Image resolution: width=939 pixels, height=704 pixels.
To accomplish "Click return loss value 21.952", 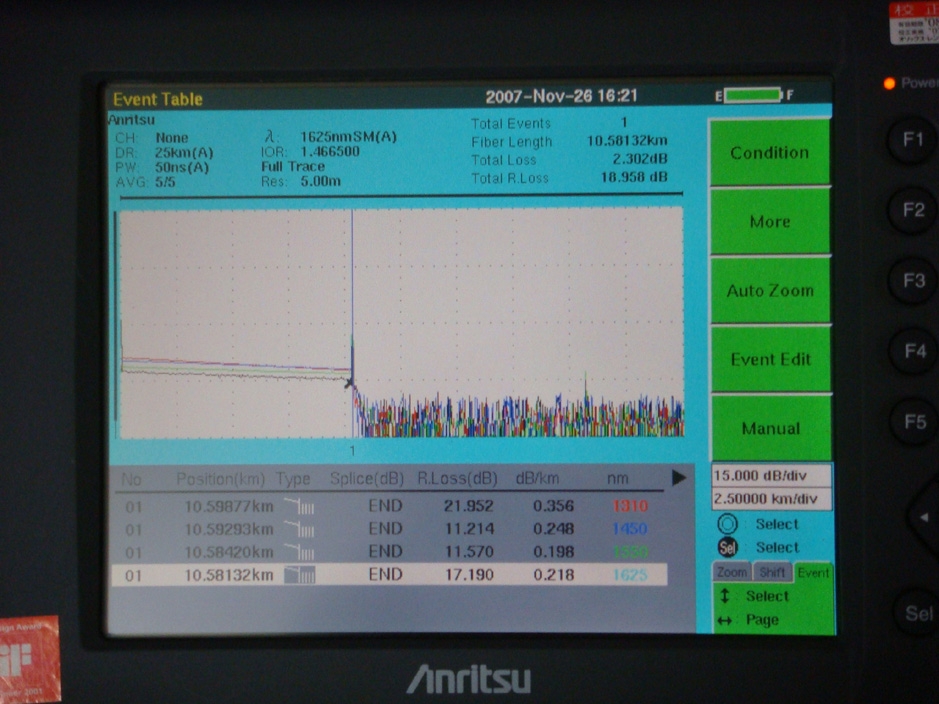I will (469, 506).
